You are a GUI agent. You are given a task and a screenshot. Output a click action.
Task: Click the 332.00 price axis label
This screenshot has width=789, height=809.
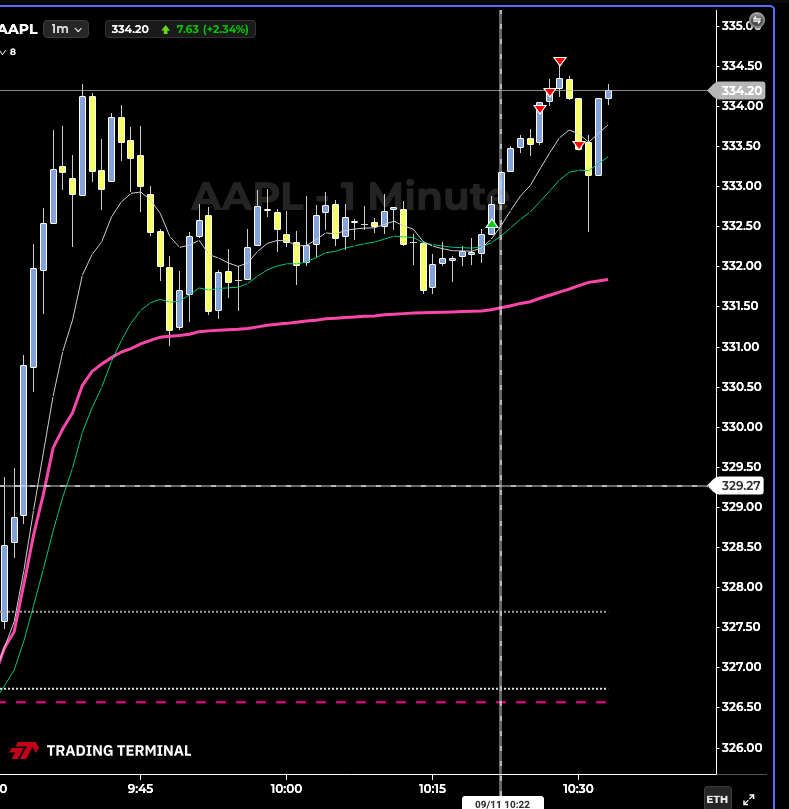[x=742, y=266]
